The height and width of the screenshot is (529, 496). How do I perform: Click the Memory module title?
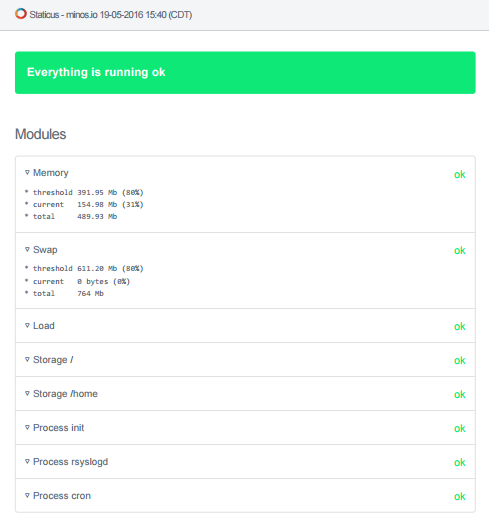pyautogui.click(x=51, y=173)
